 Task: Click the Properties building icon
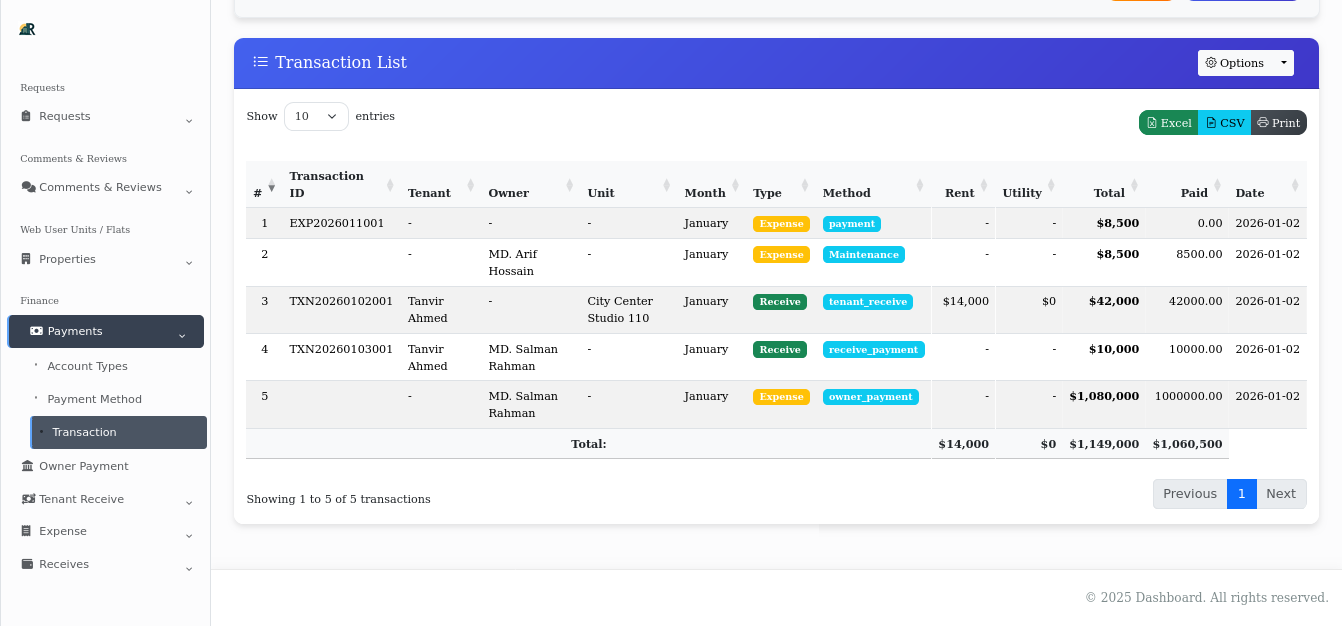(x=27, y=259)
